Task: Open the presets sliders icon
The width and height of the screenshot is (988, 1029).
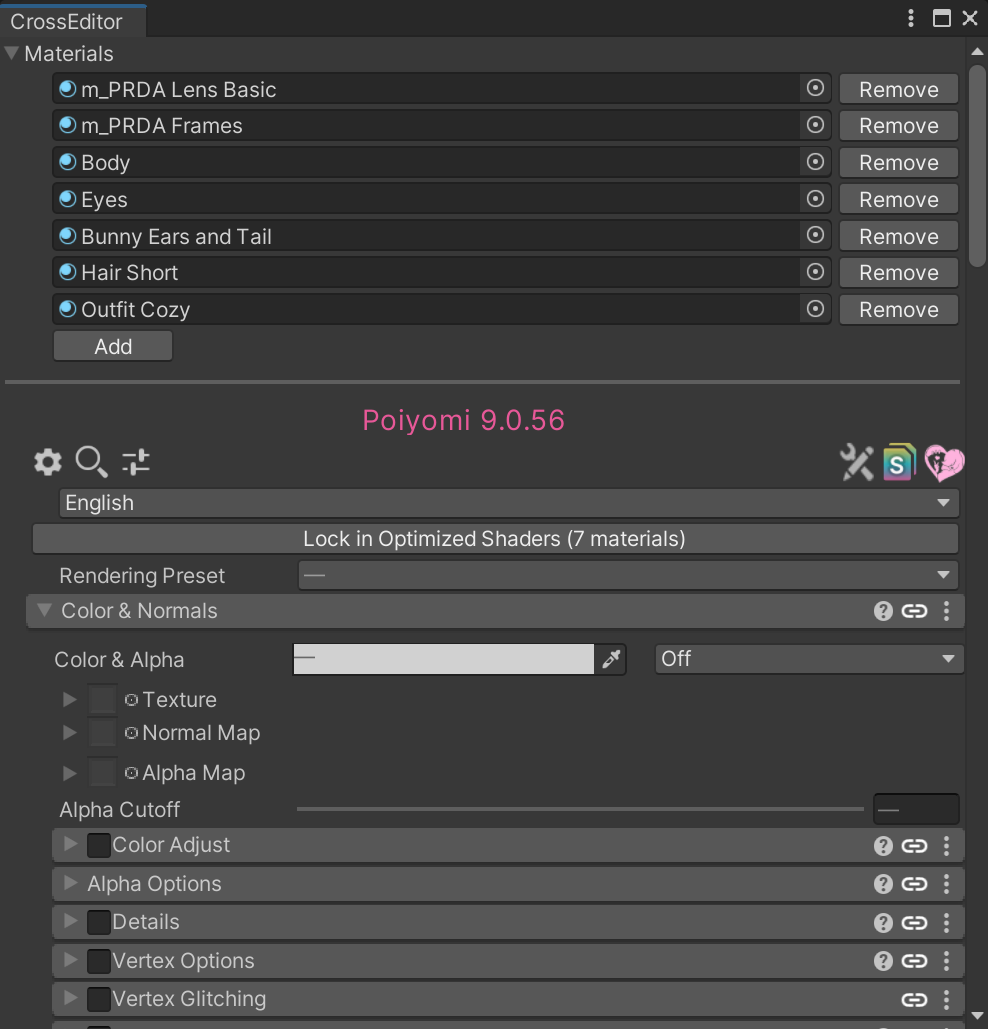Action: point(136,462)
